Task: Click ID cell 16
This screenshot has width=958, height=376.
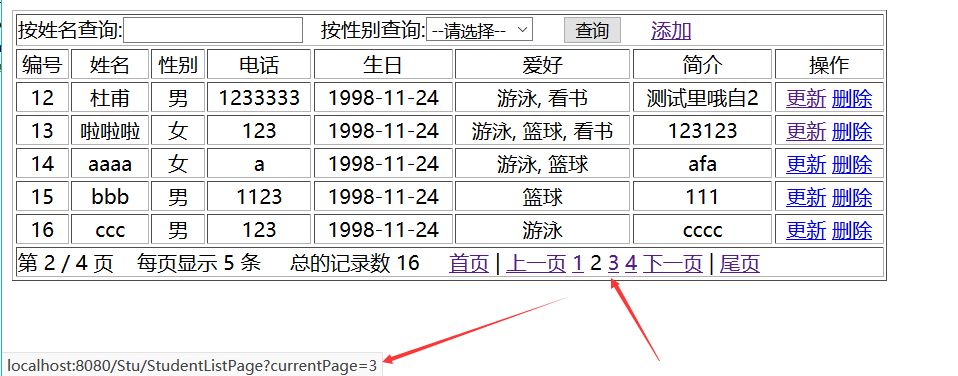Action: (42, 230)
